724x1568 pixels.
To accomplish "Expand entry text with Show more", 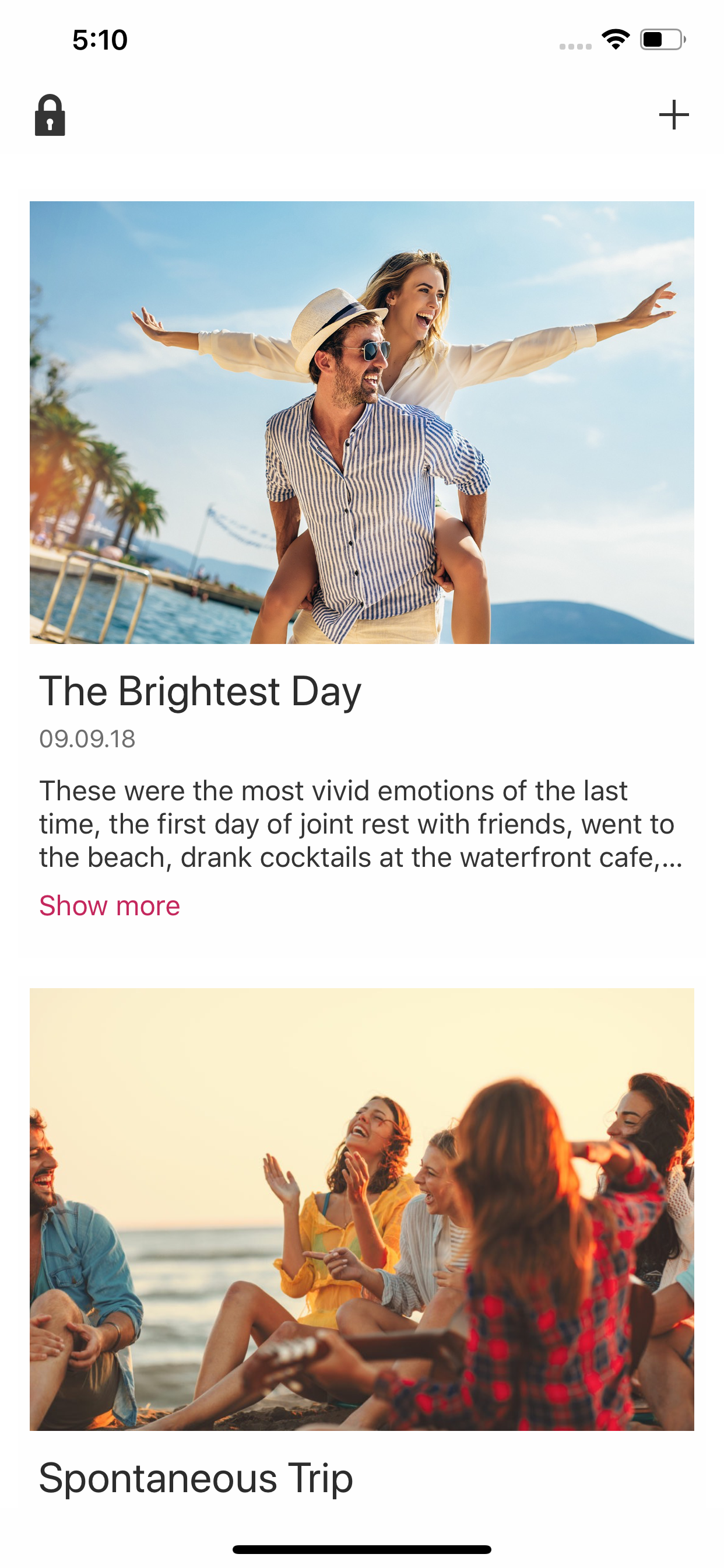I will 110,906.
